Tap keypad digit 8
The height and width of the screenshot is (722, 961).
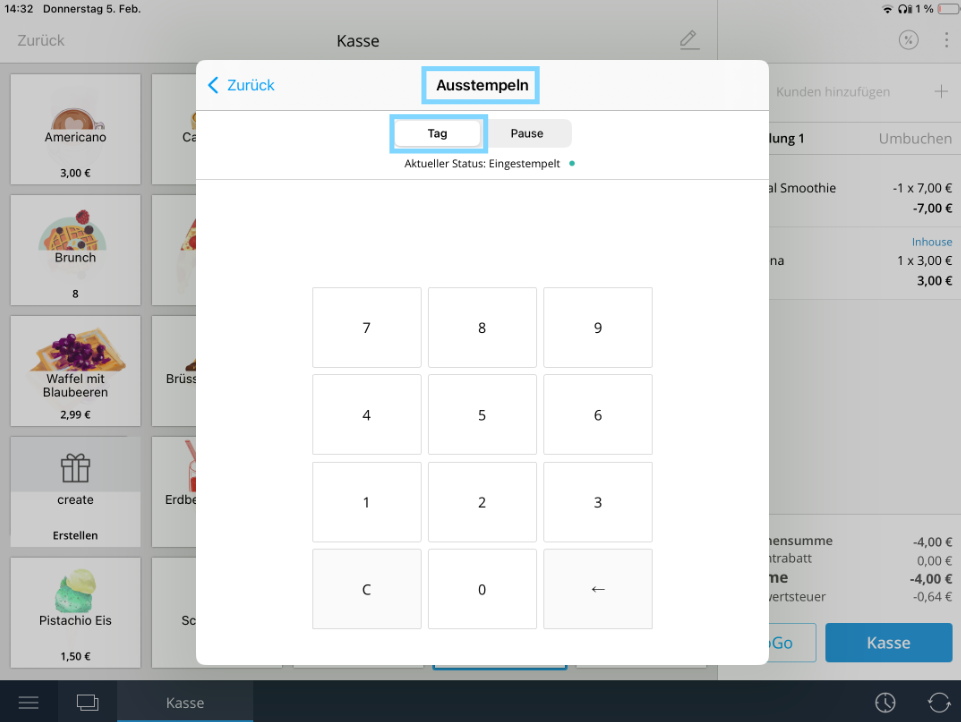coord(482,328)
